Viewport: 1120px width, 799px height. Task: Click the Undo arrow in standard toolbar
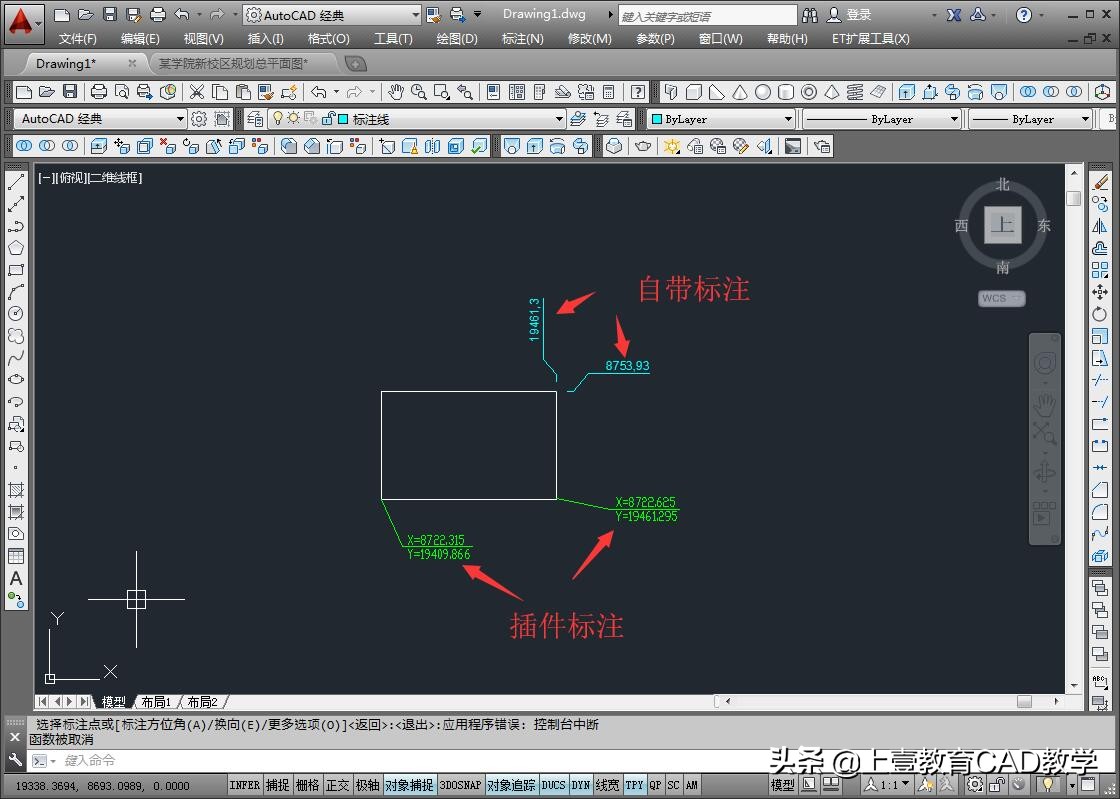[319, 91]
